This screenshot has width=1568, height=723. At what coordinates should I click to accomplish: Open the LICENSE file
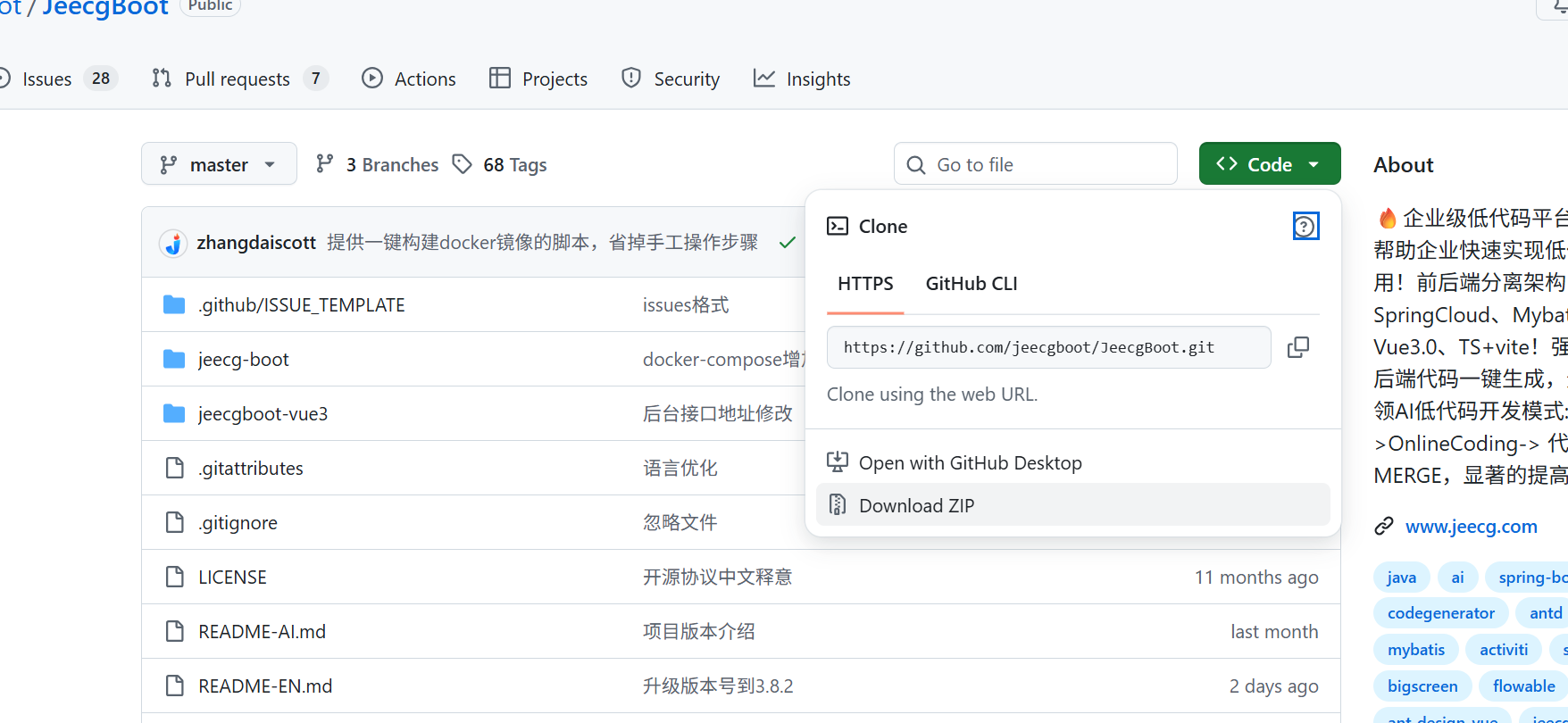point(233,578)
